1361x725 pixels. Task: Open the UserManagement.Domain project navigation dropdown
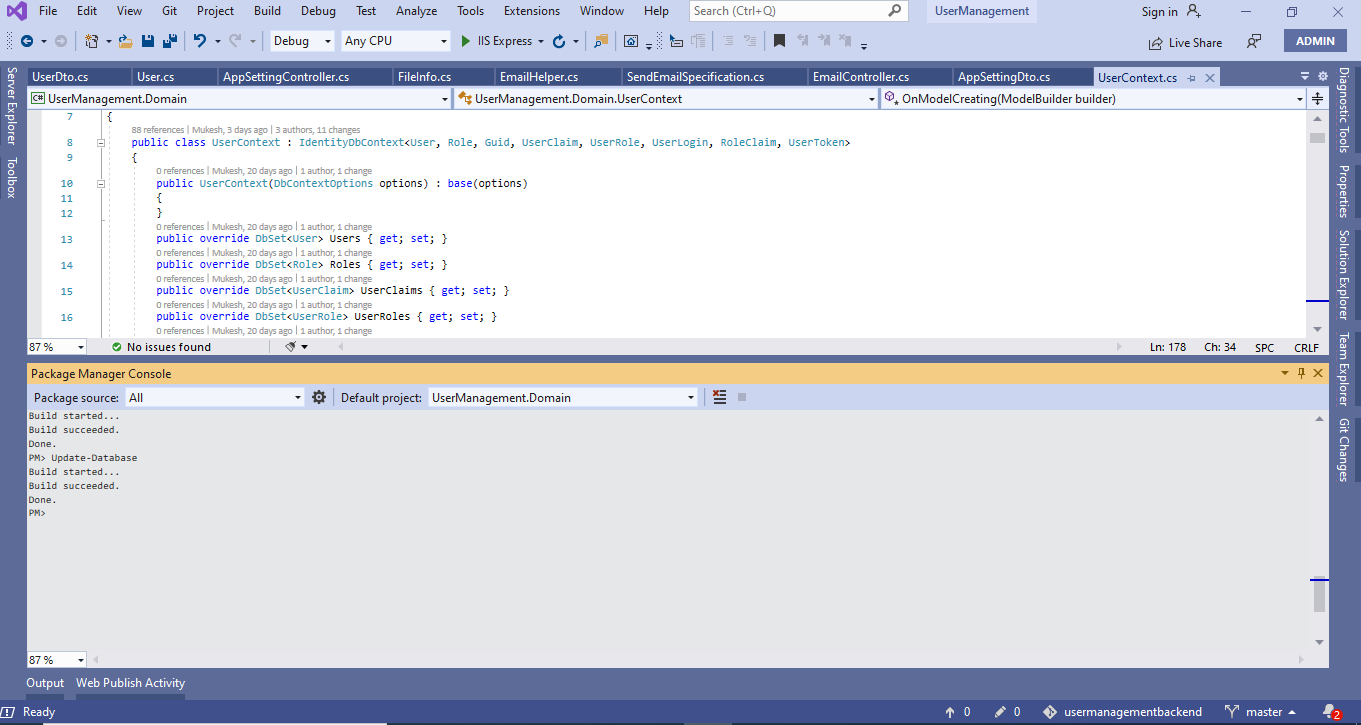239,99
